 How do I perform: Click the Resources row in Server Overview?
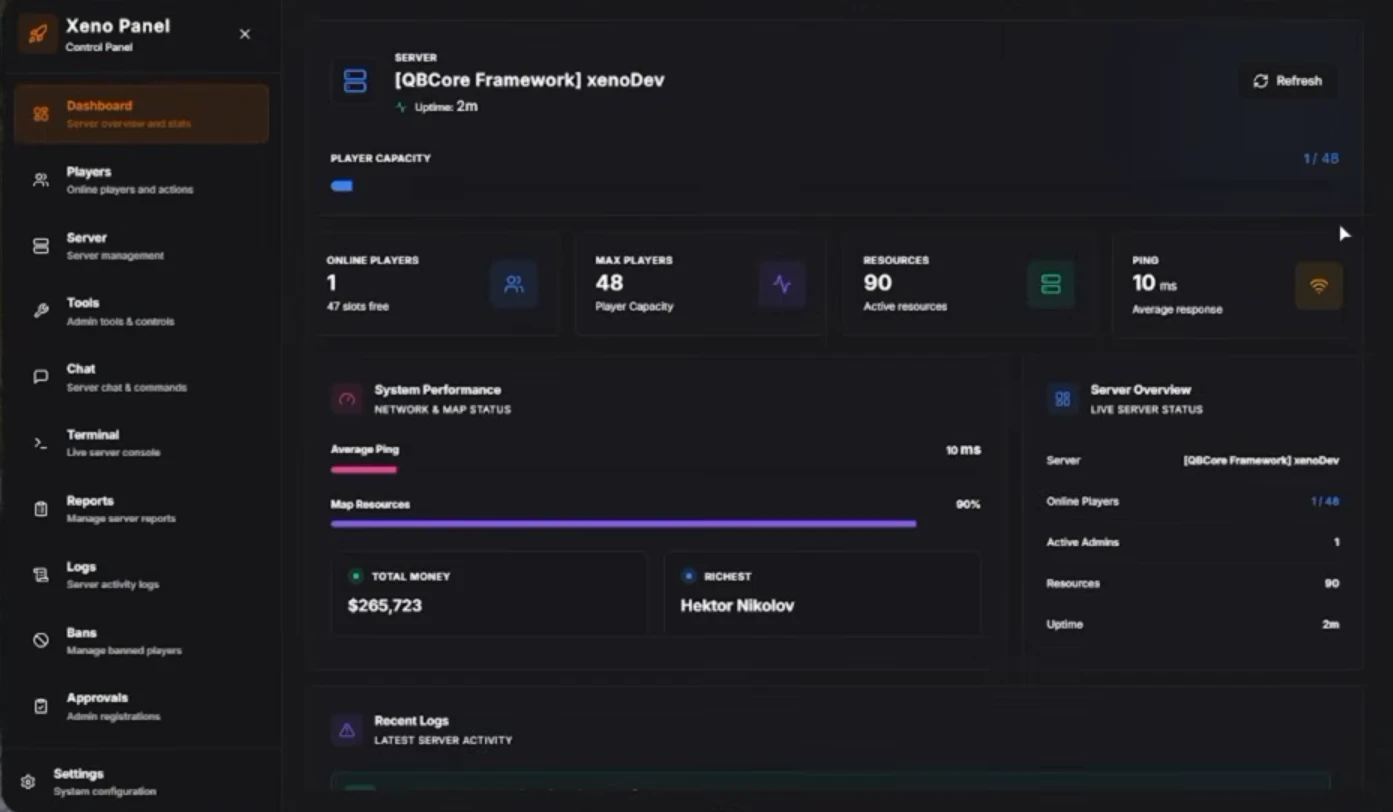pos(1193,583)
